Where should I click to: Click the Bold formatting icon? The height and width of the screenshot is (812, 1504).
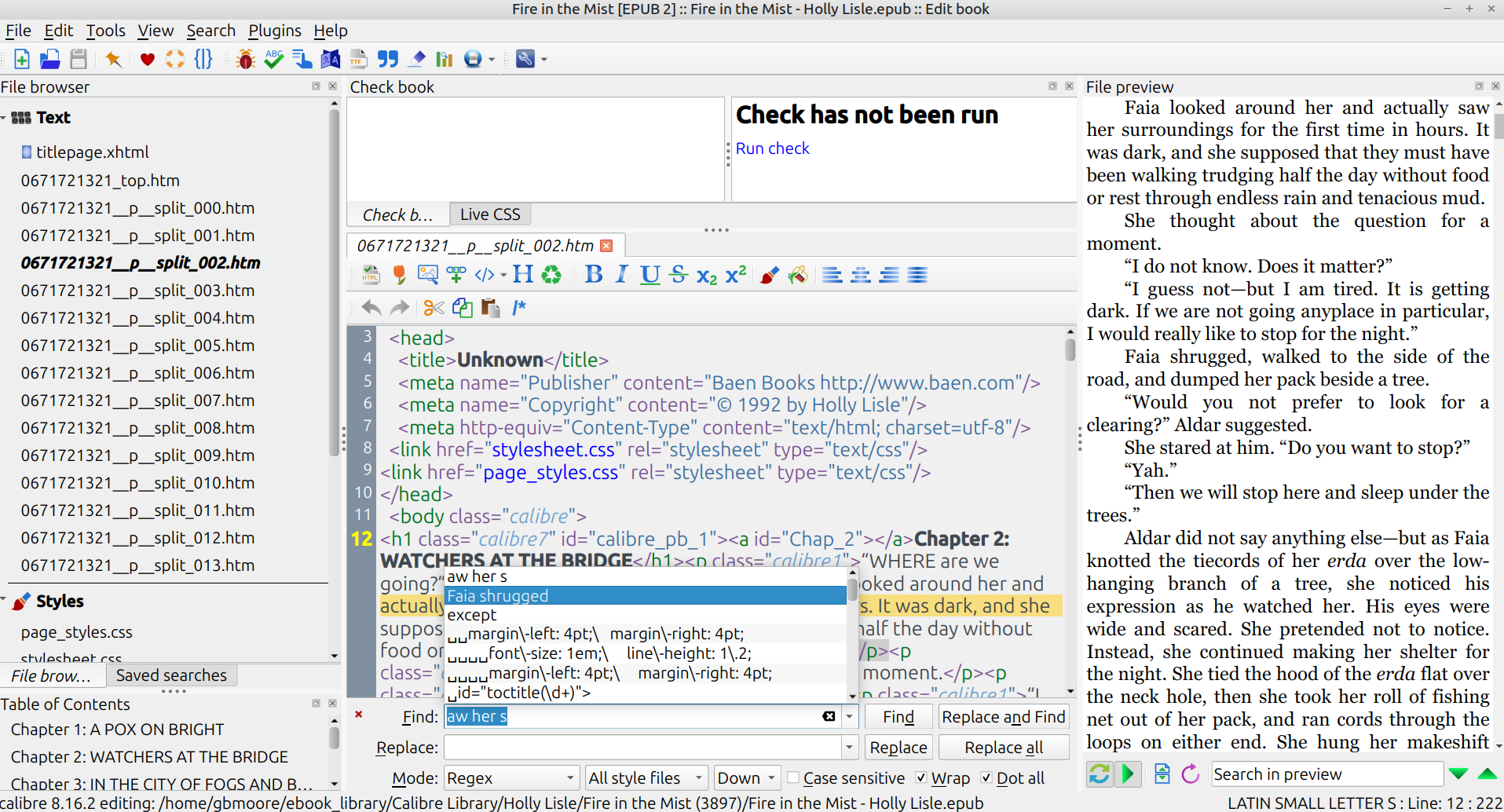point(594,275)
